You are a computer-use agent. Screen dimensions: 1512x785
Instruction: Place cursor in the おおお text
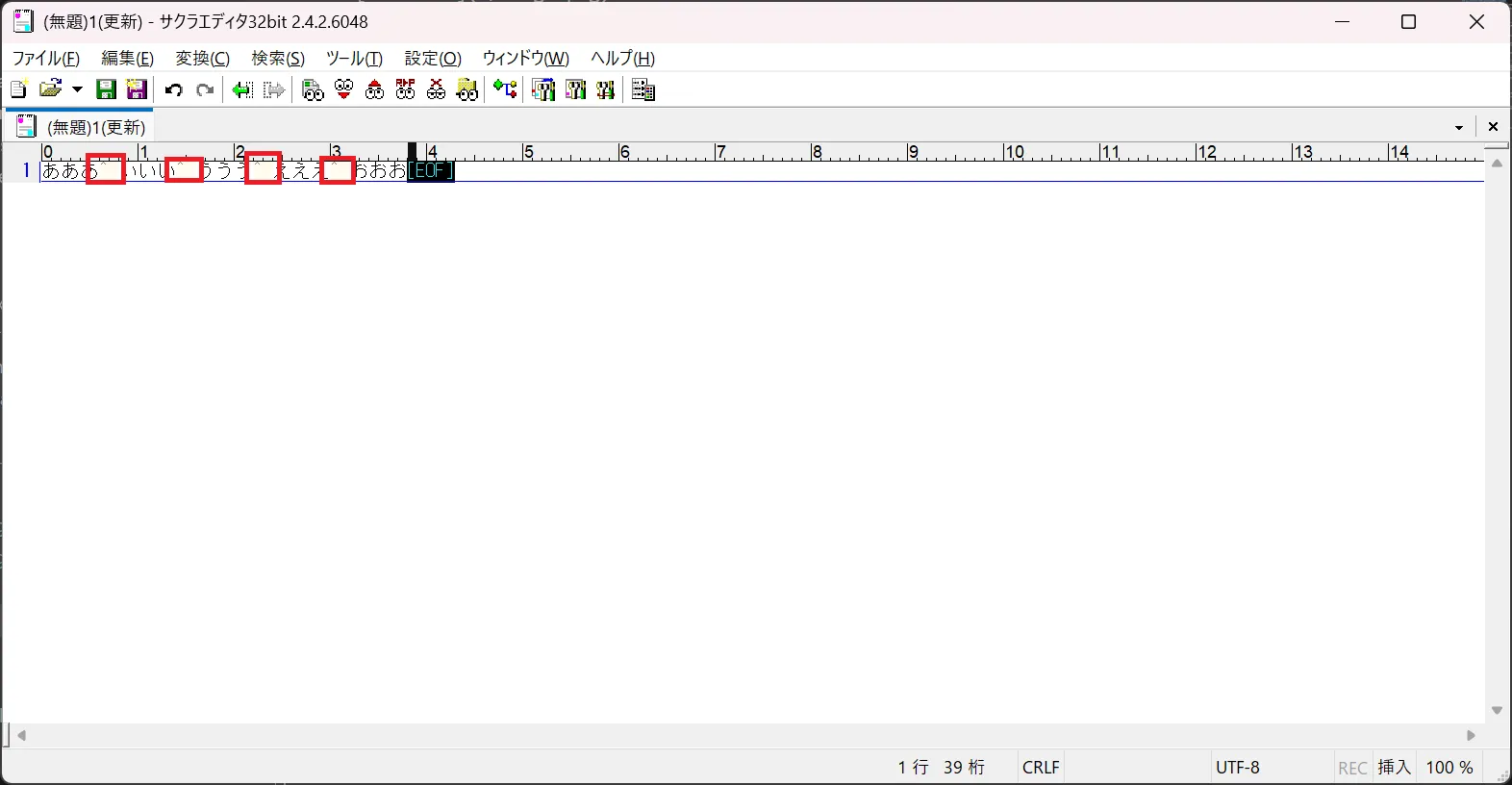381,171
